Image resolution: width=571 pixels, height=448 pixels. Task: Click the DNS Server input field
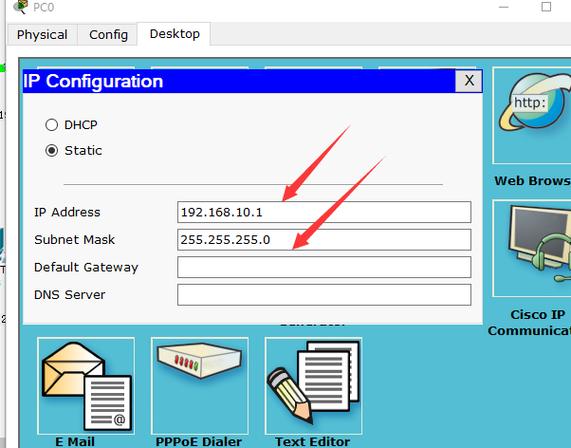tap(324, 295)
